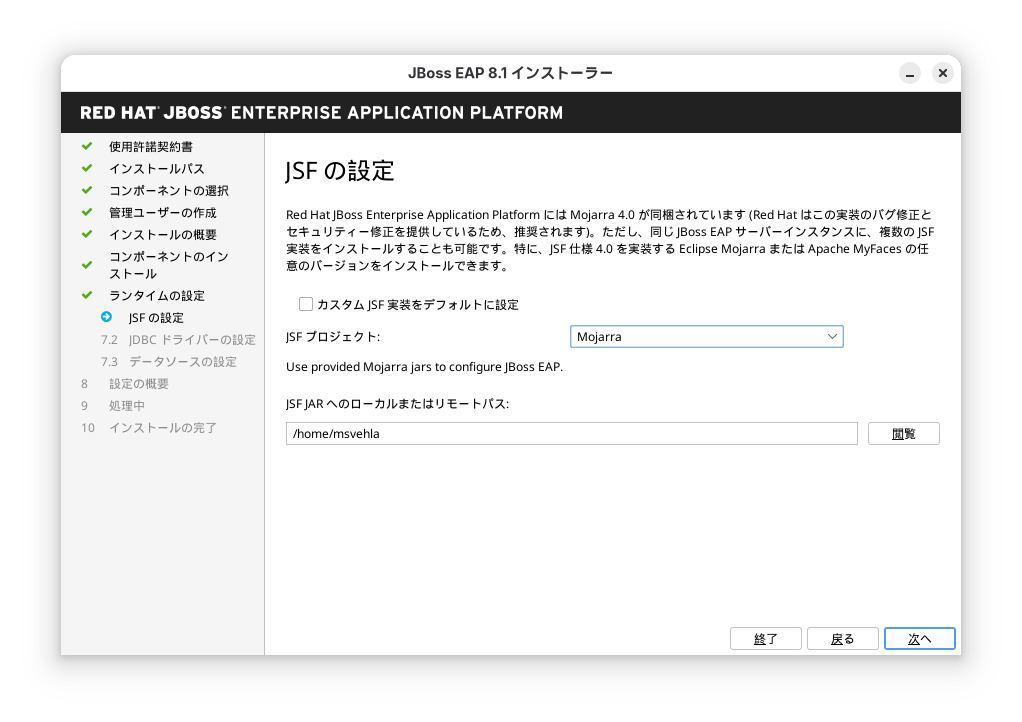The image size is (1022, 722).
Task: Click the 戻る back button
Action: pyautogui.click(x=843, y=639)
